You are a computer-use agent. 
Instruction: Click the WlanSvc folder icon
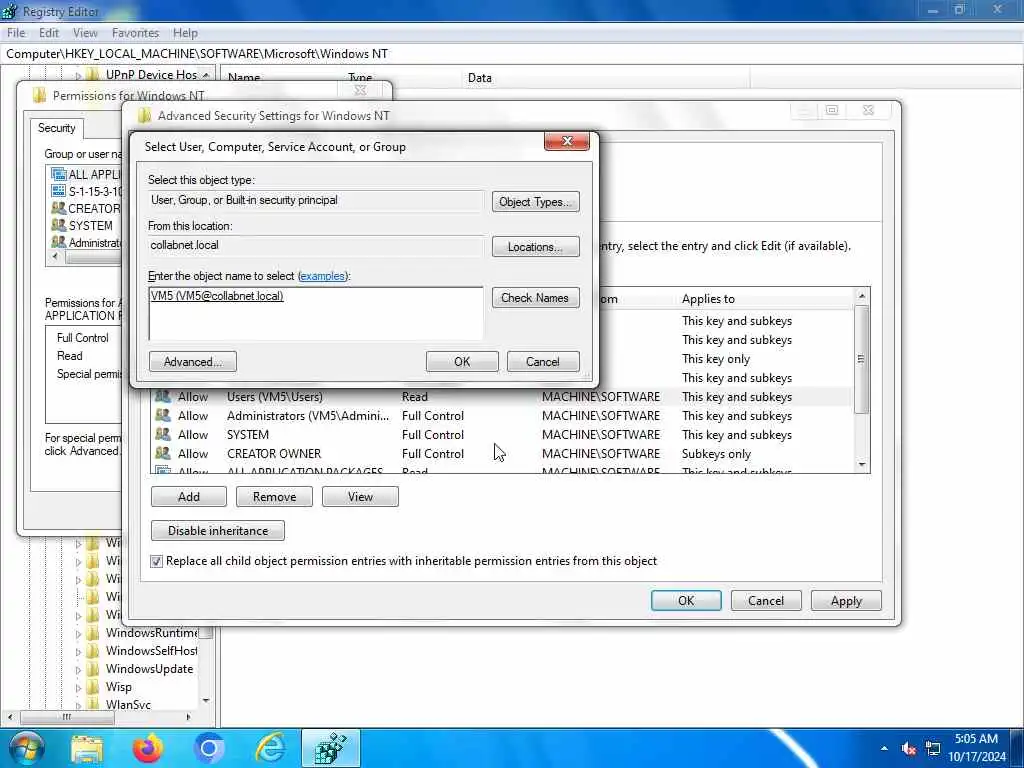pyautogui.click(x=93, y=705)
